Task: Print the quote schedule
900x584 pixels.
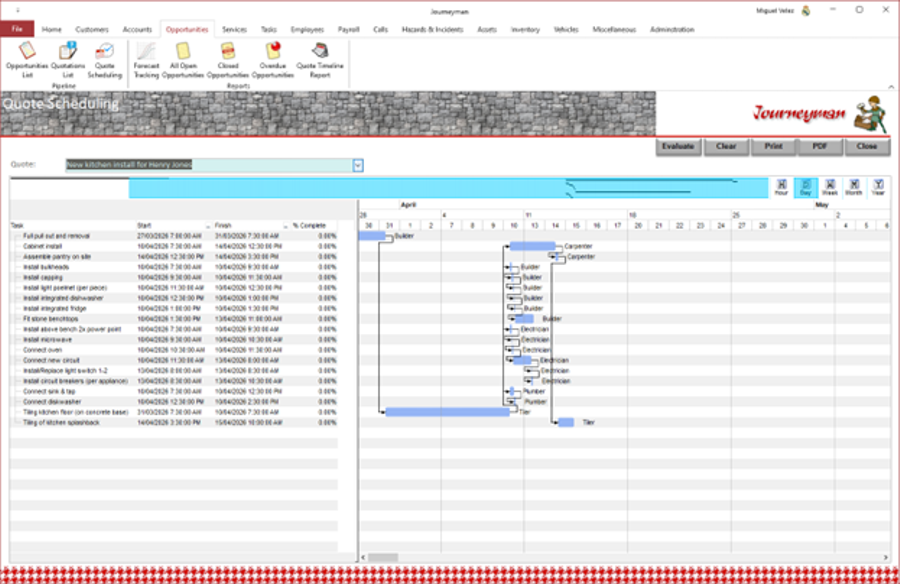Action: [773, 146]
